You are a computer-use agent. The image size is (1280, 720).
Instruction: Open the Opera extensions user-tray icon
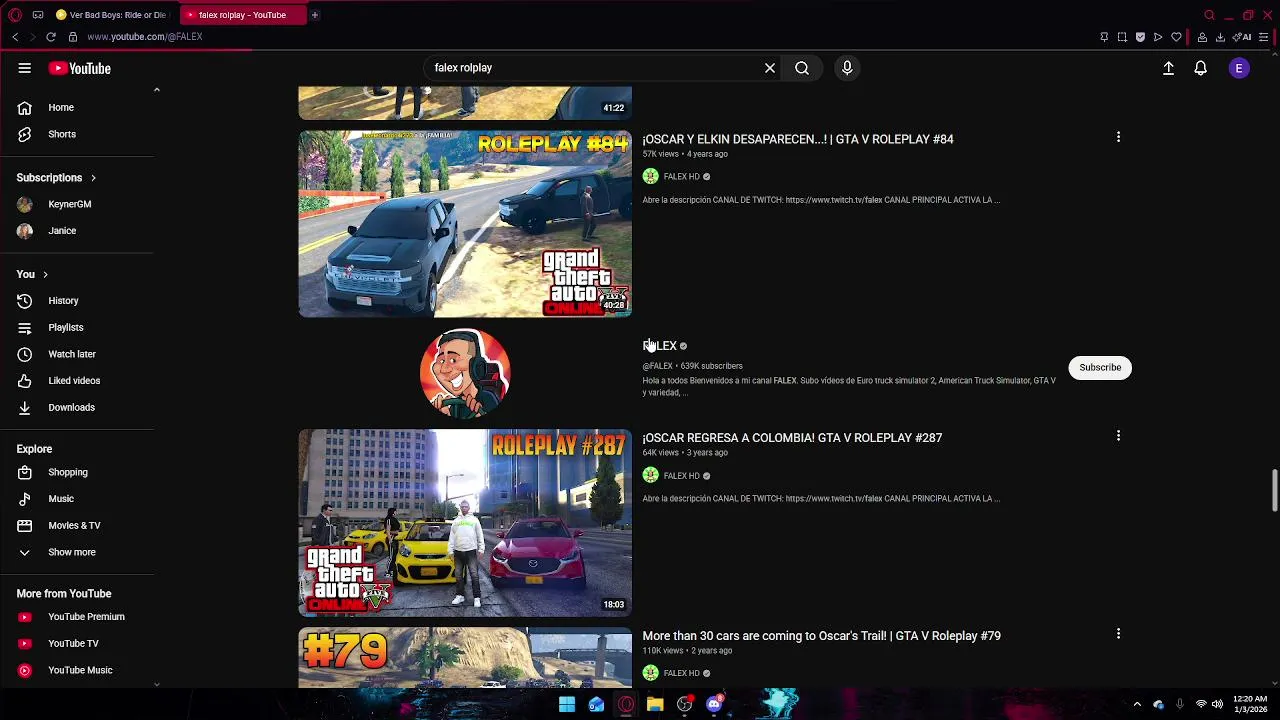pos(1202,37)
